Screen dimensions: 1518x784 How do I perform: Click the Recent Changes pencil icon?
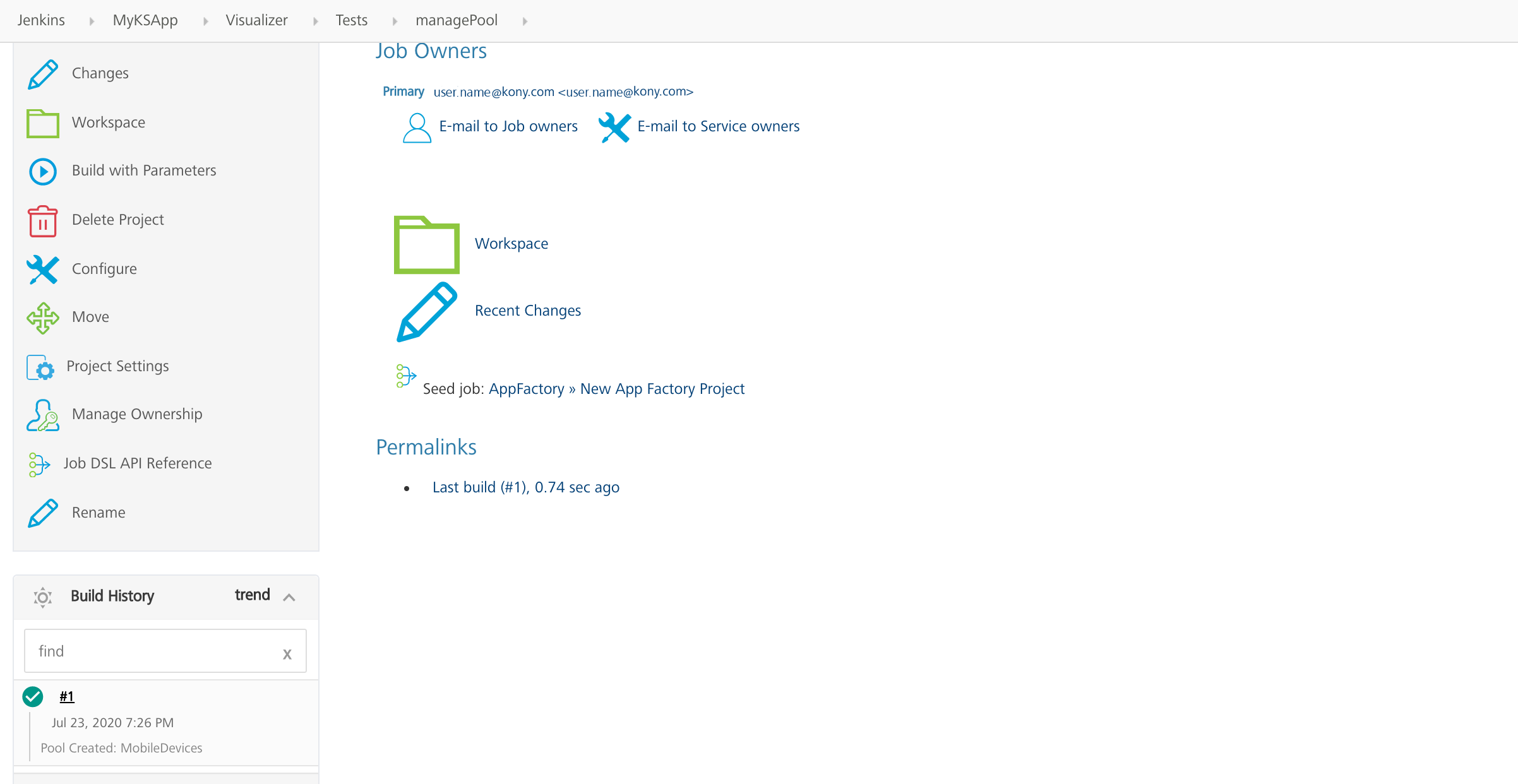[426, 311]
